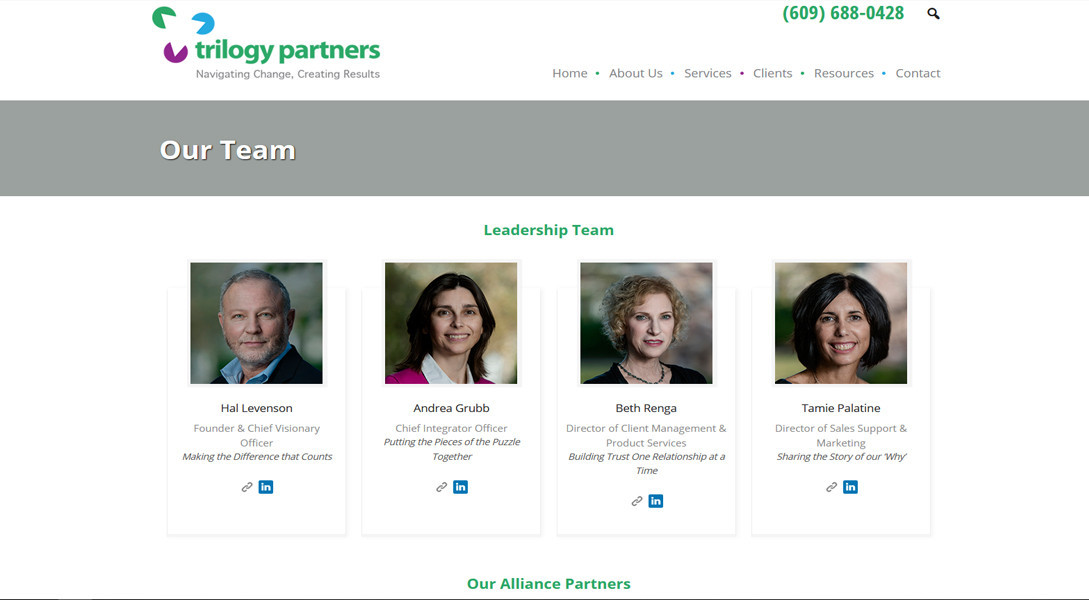Click Hal Levenson's chain link icon

pos(247,487)
